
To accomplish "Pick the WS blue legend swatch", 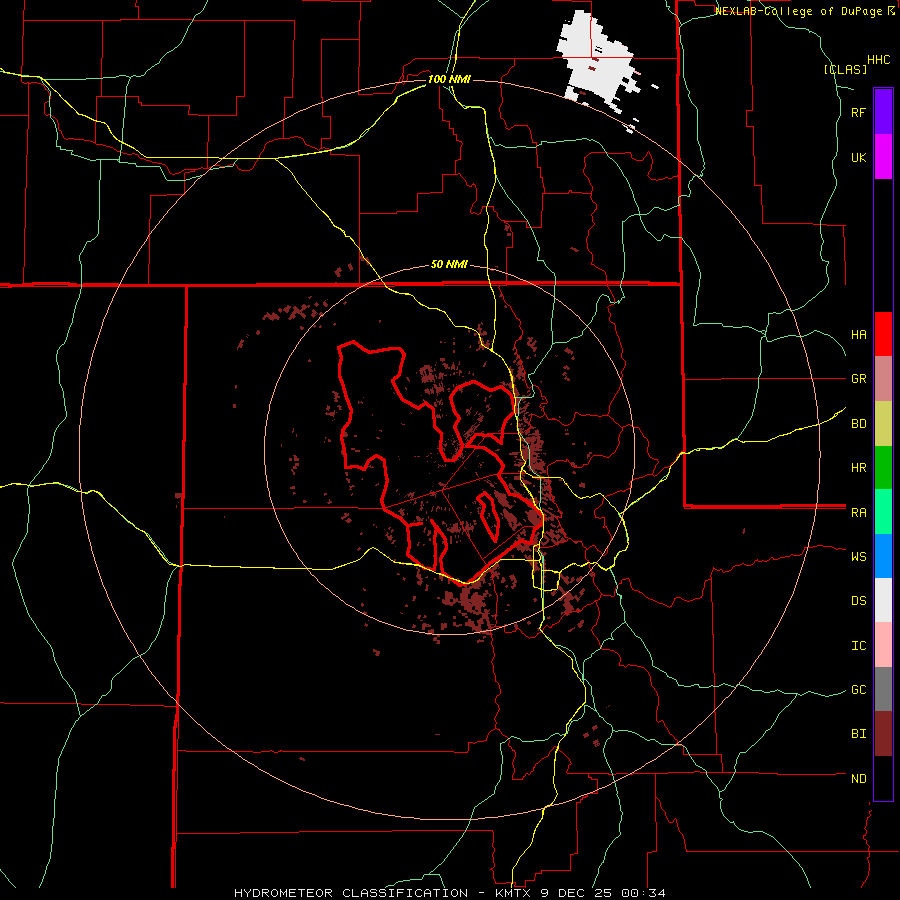I will (883, 556).
